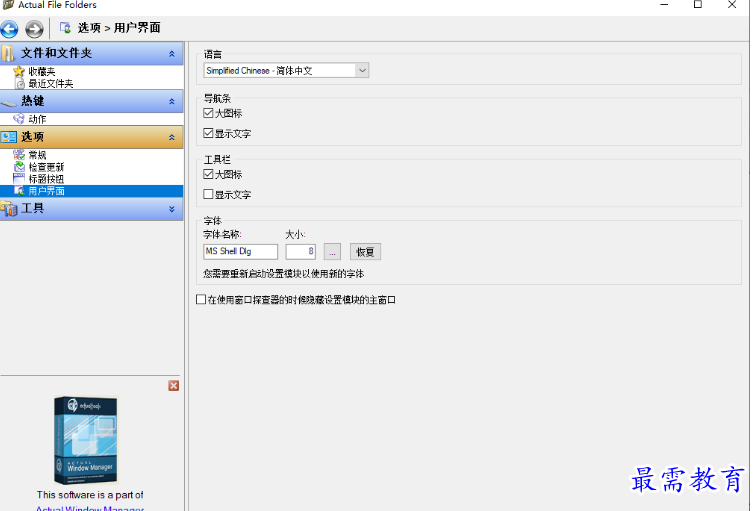Close the advertisement with red X
This screenshot has height=511, width=753.
(173, 386)
